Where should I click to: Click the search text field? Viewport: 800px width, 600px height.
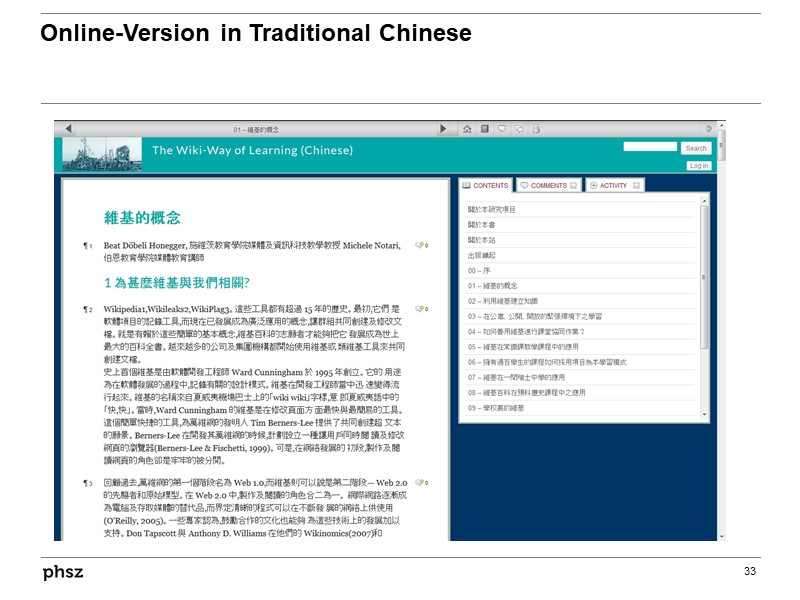click(649, 147)
